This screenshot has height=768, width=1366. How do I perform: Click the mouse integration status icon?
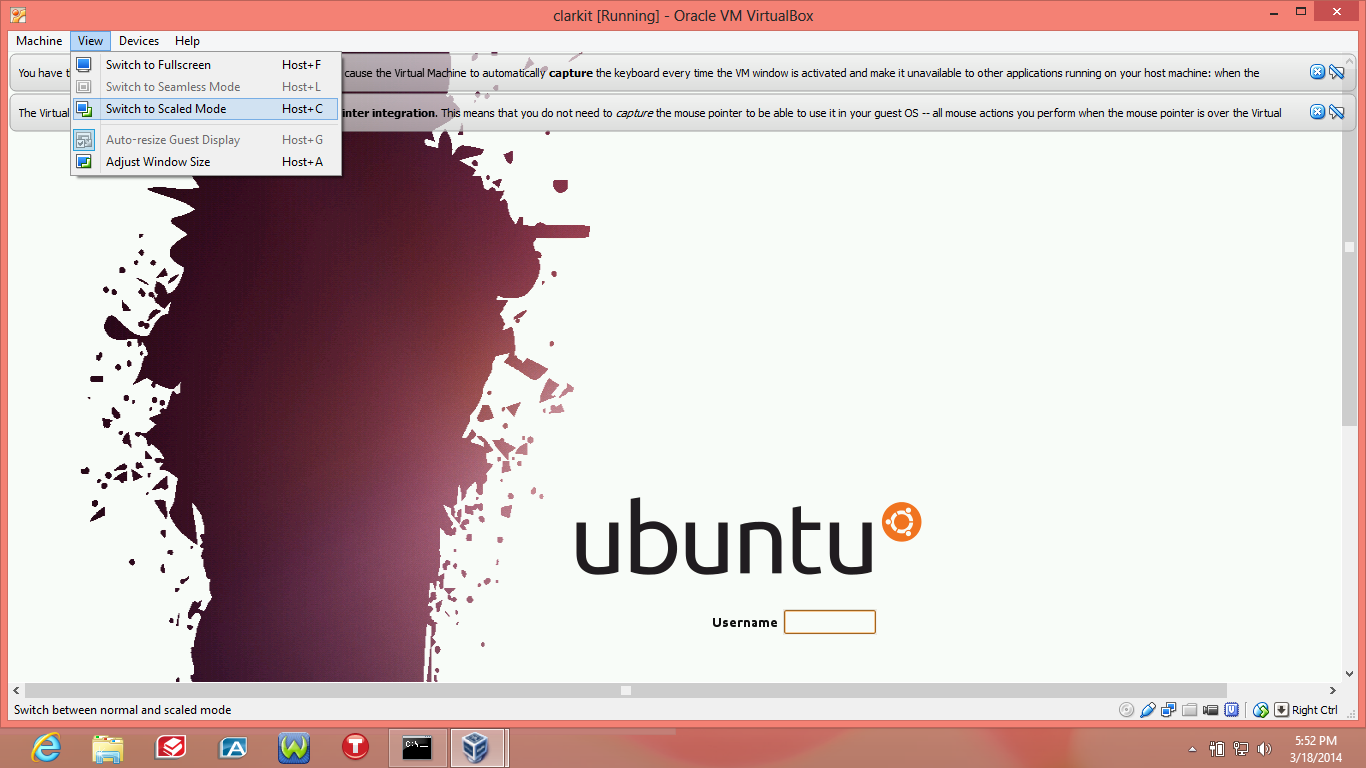click(x=1261, y=710)
